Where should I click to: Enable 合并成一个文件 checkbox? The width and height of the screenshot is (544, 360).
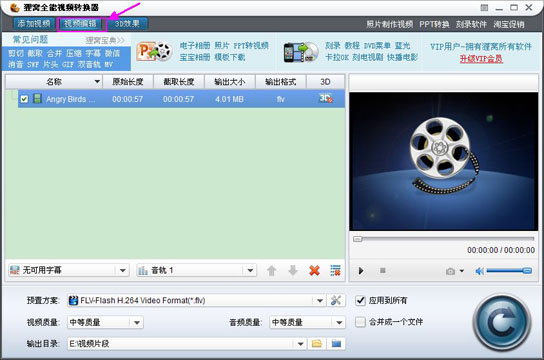360,322
